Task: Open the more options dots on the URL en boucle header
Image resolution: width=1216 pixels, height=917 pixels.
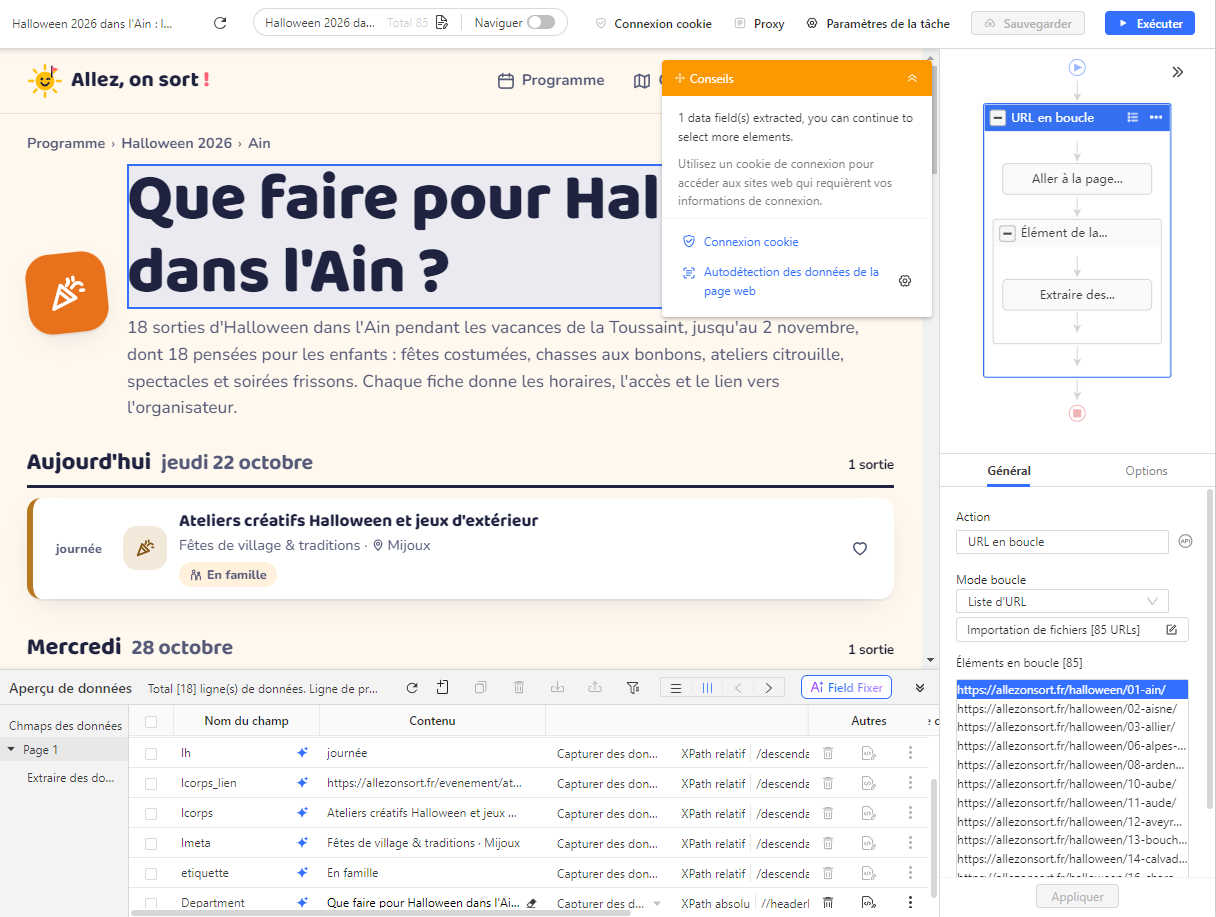Action: (x=1156, y=117)
